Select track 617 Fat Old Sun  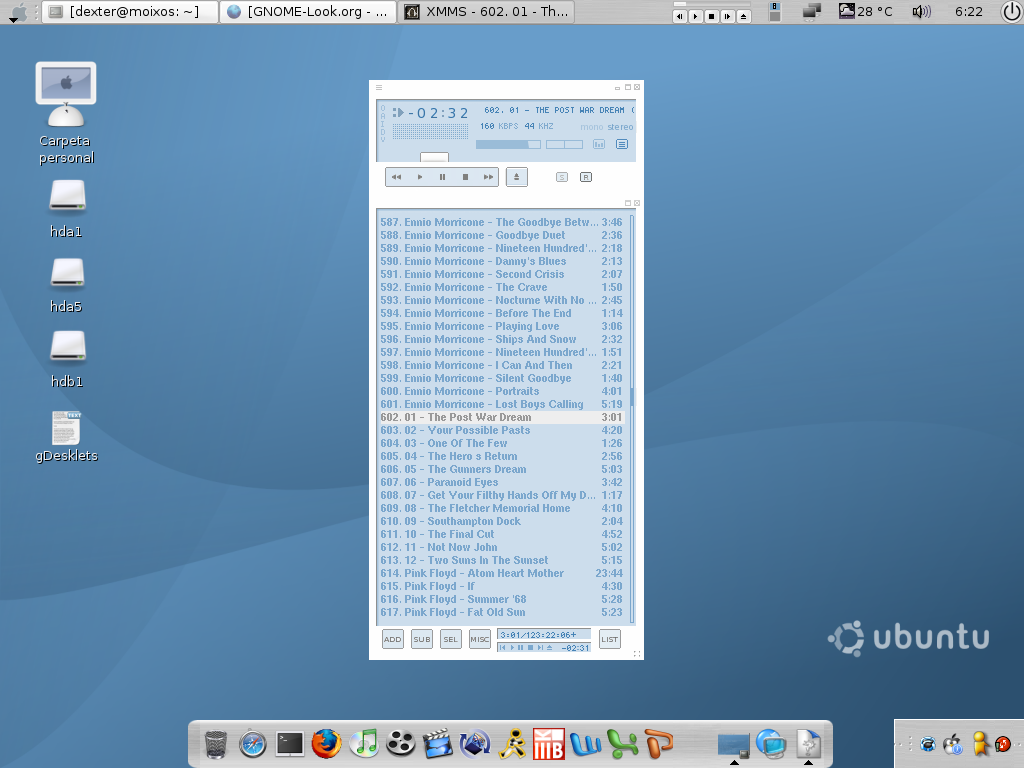coord(502,612)
